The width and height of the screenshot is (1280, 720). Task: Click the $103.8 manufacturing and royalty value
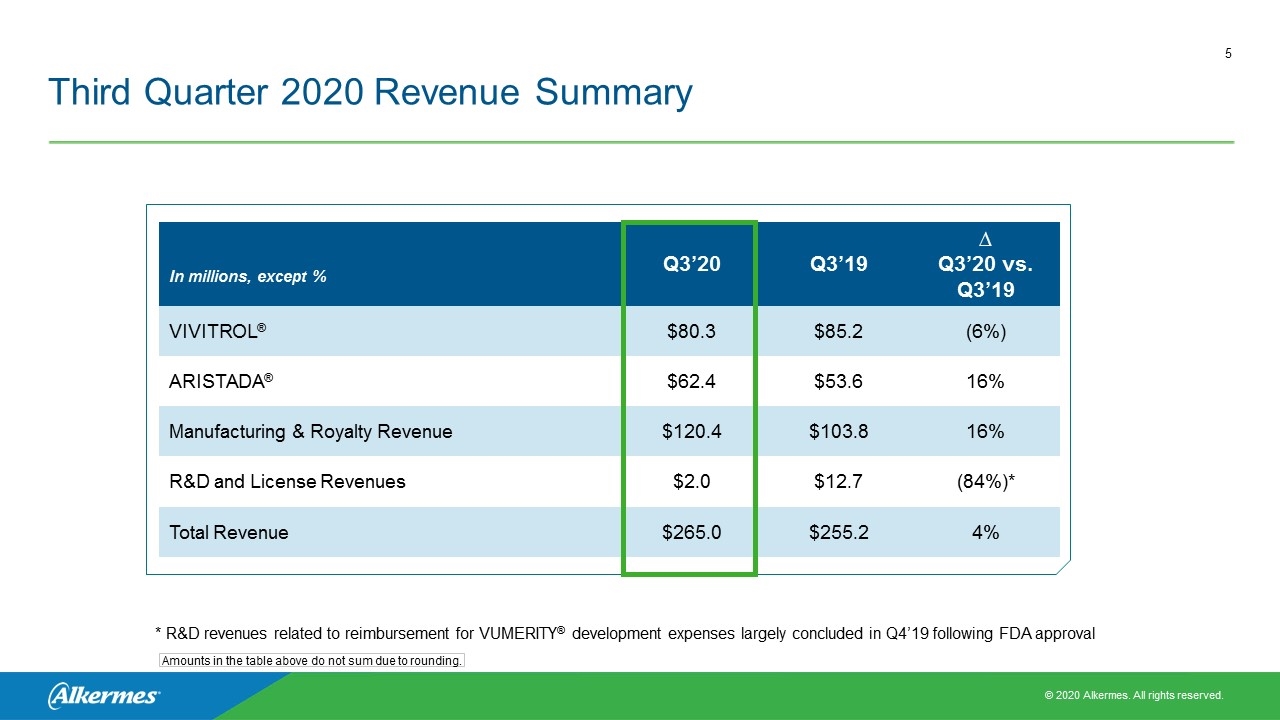tap(838, 431)
